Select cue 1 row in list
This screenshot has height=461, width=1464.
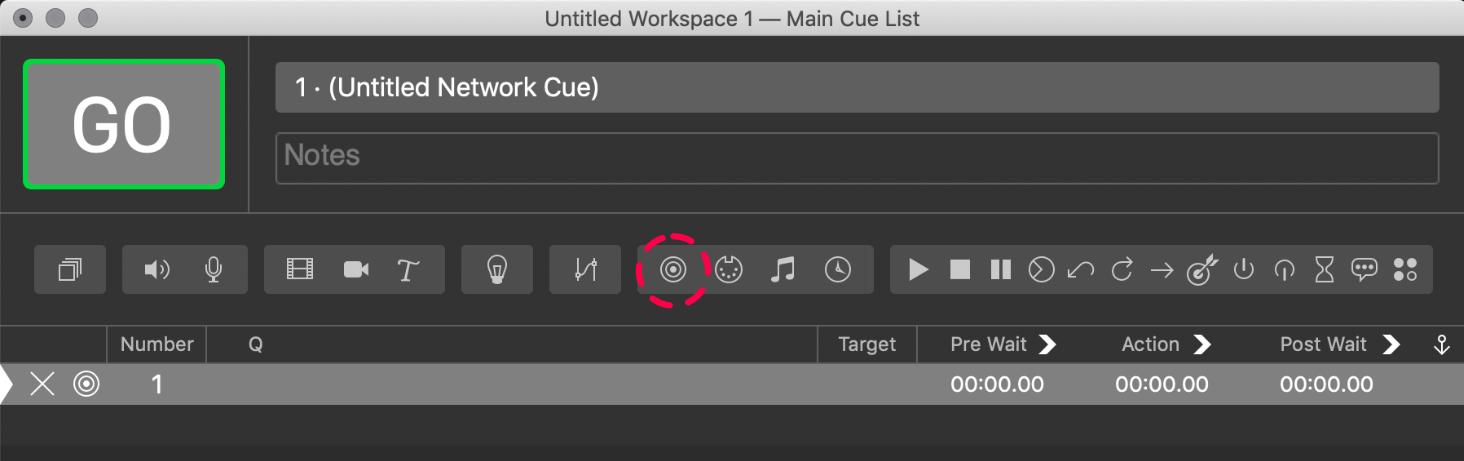point(732,384)
